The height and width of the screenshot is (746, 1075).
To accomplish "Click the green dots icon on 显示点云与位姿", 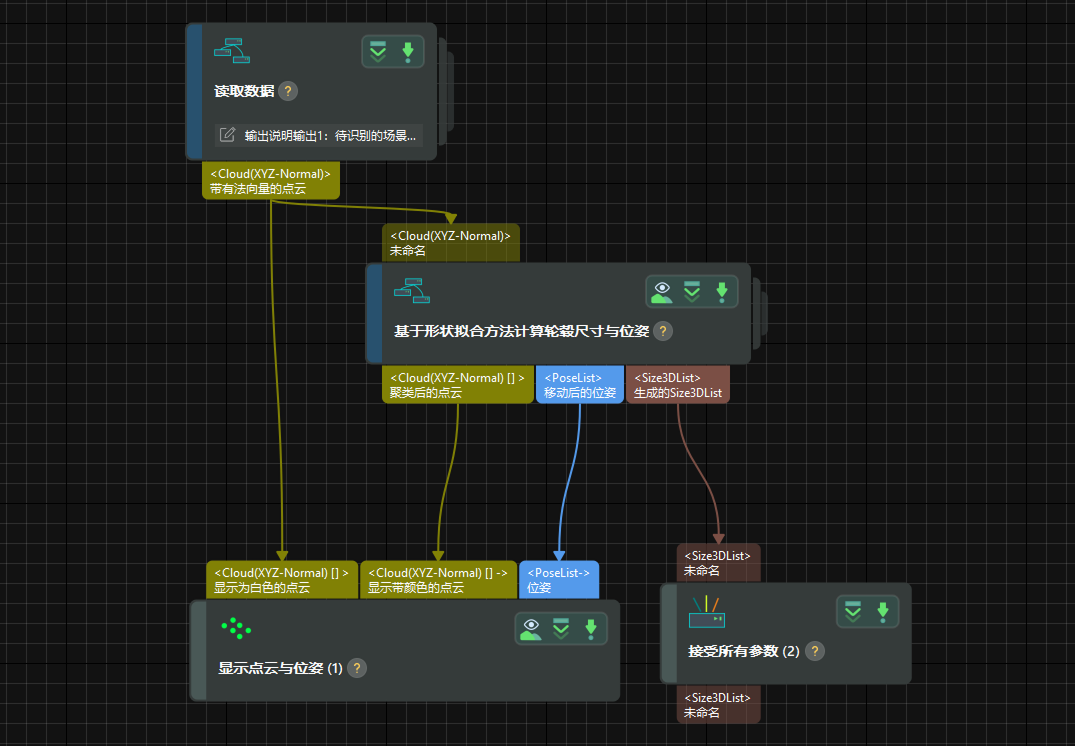I will pos(236,628).
